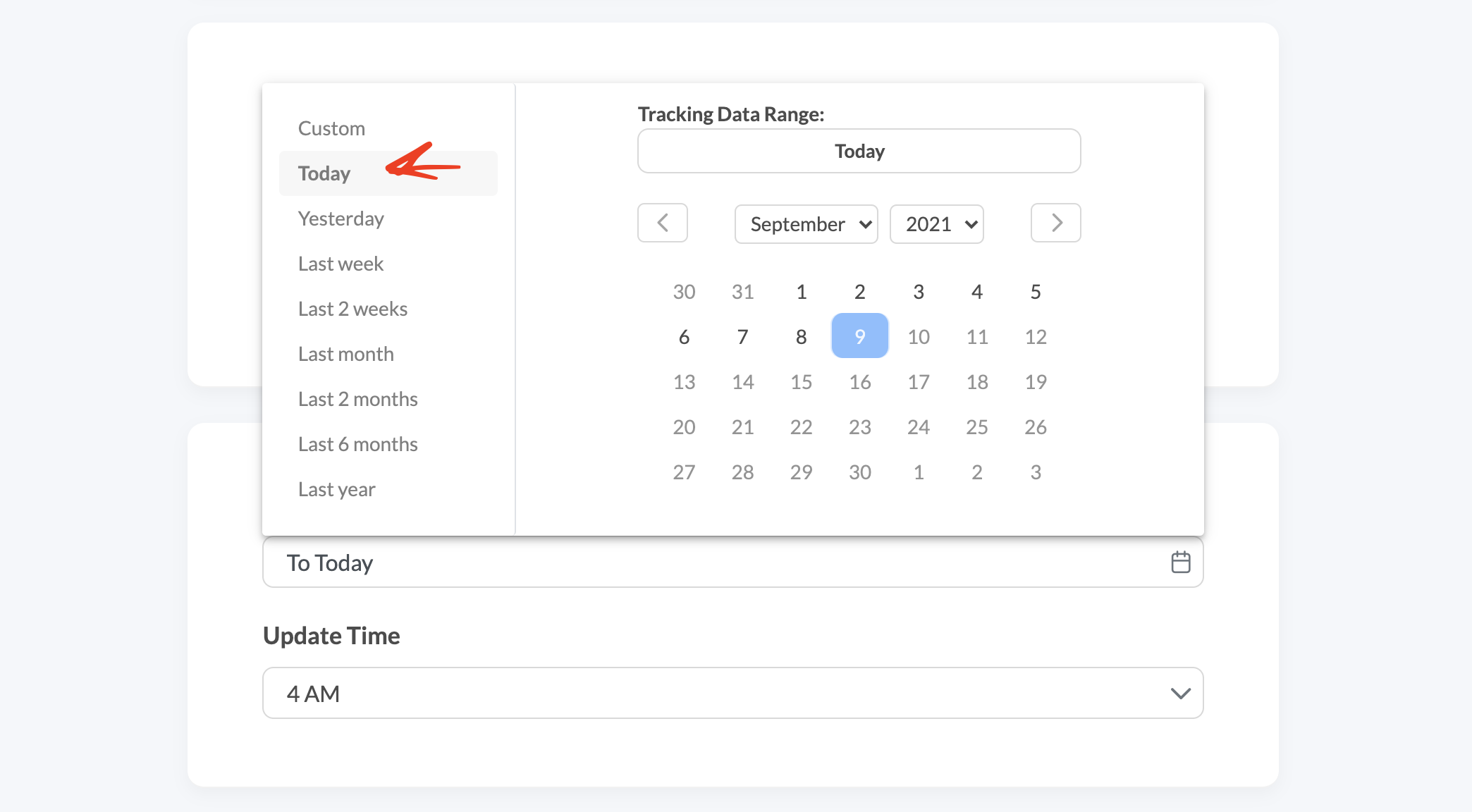Select Last 2 months preset
Screen dimensions: 1472x812
pyautogui.click(x=388, y=399)
